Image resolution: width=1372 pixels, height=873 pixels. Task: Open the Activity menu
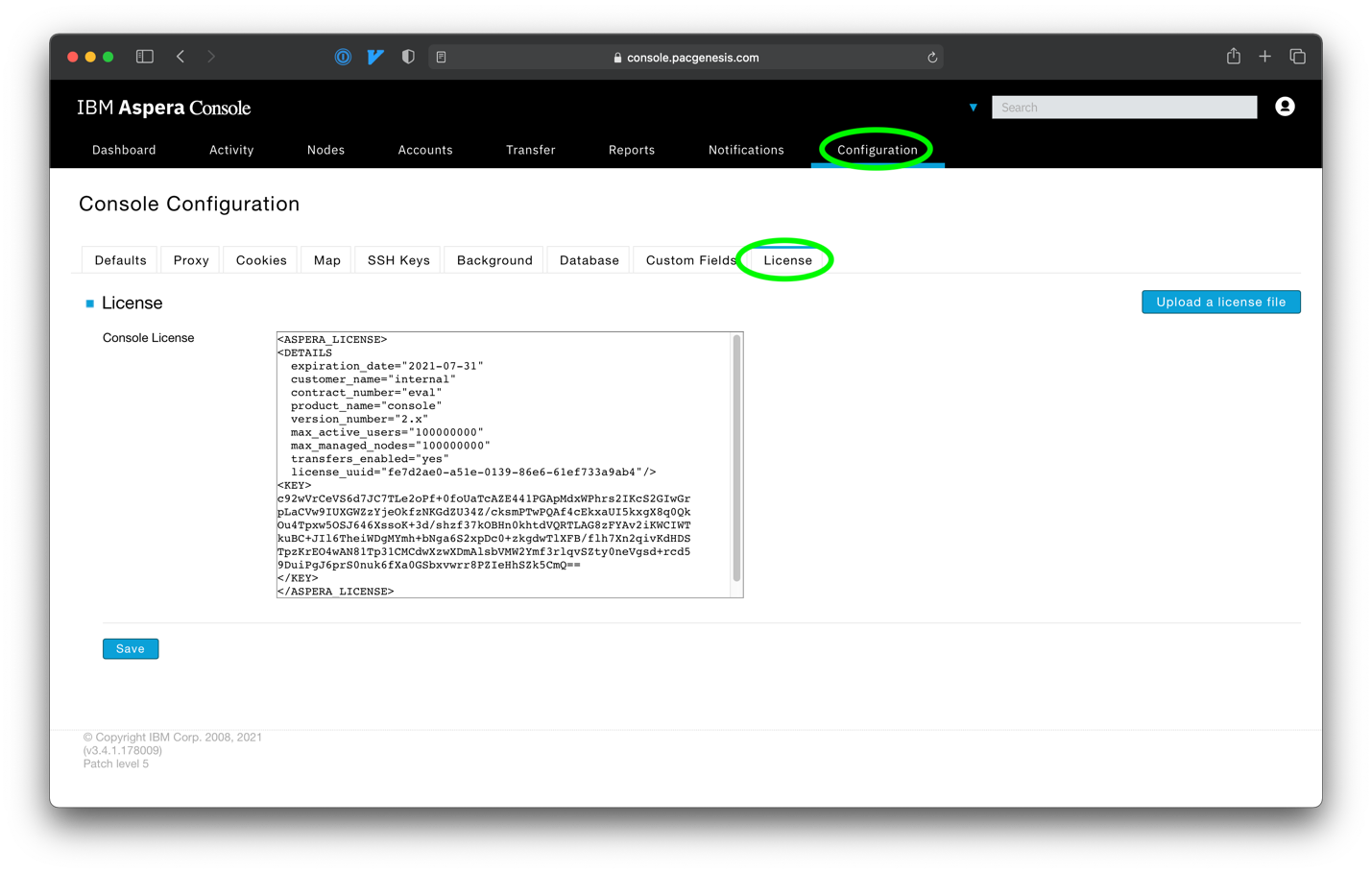pyautogui.click(x=231, y=150)
